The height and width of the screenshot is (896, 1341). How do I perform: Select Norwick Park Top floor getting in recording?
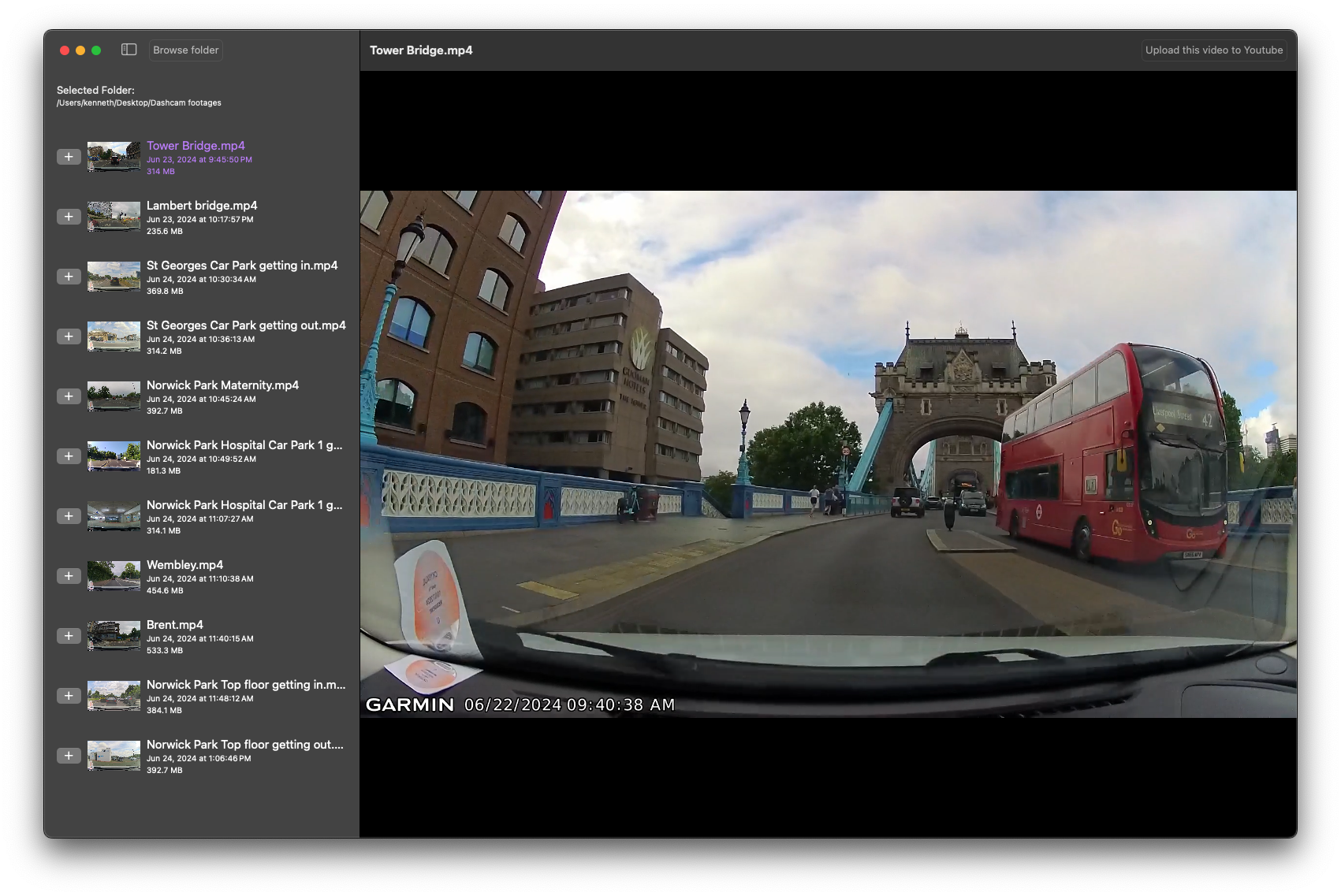tap(245, 685)
